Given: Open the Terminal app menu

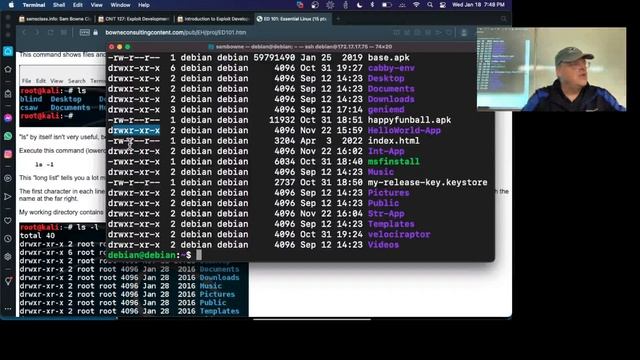Looking at the screenshot, I should pos(33,5).
